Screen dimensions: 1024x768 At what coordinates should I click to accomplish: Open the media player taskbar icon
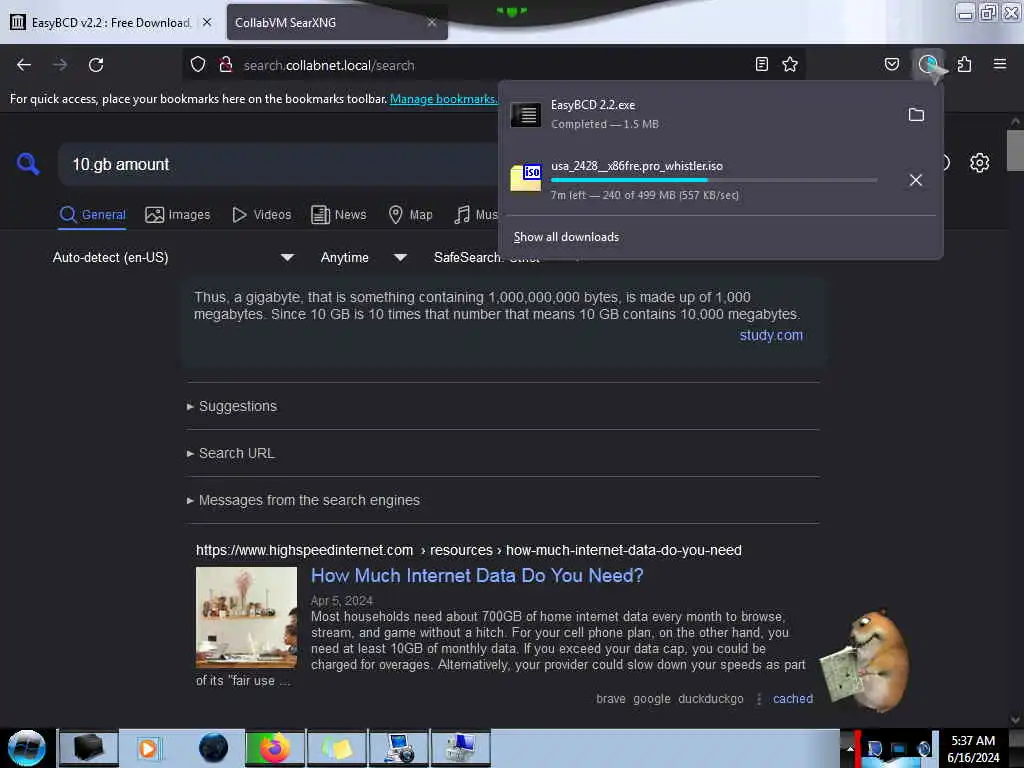coord(148,748)
